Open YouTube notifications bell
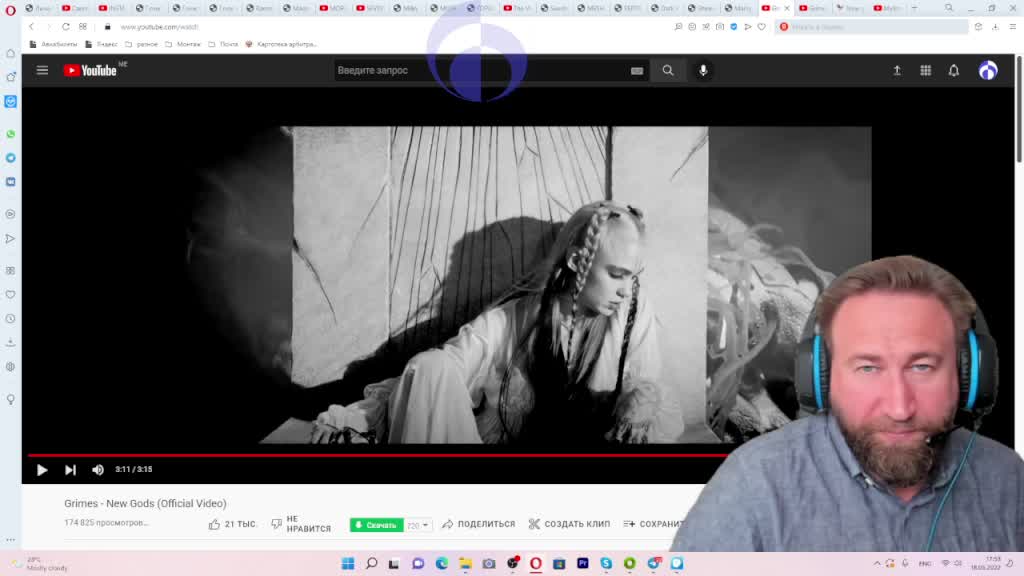Image resolution: width=1024 pixels, height=576 pixels. tap(954, 71)
